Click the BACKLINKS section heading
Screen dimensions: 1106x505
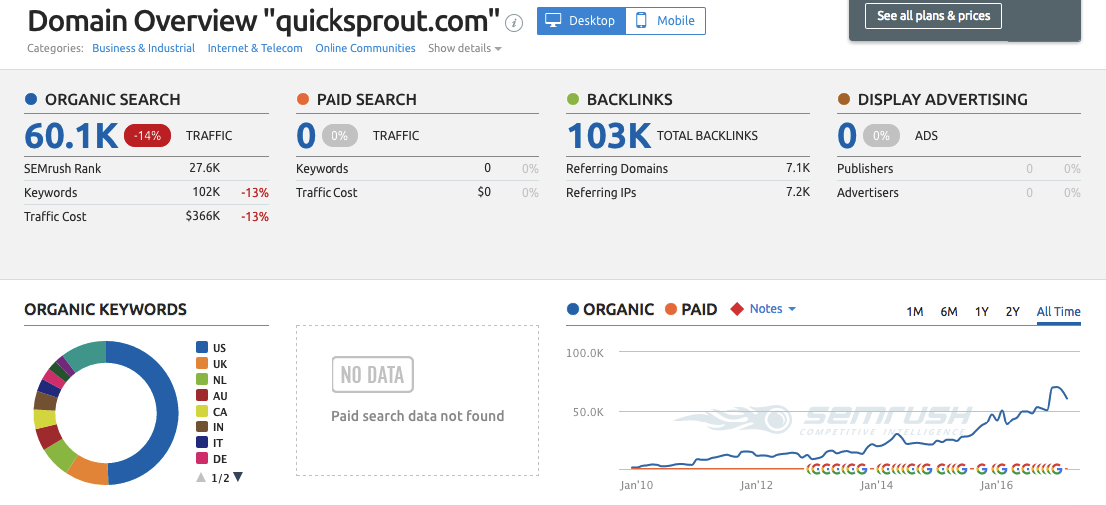click(629, 99)
